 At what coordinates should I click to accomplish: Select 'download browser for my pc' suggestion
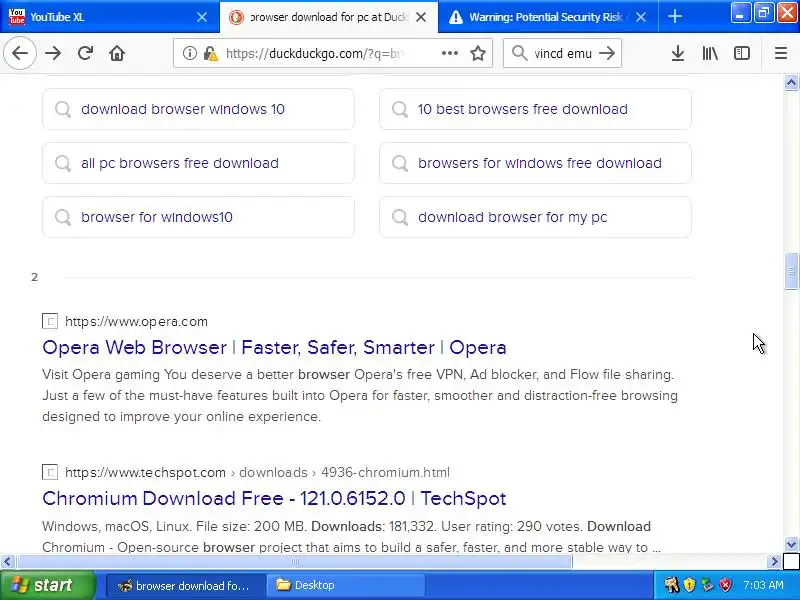(535, 217)
